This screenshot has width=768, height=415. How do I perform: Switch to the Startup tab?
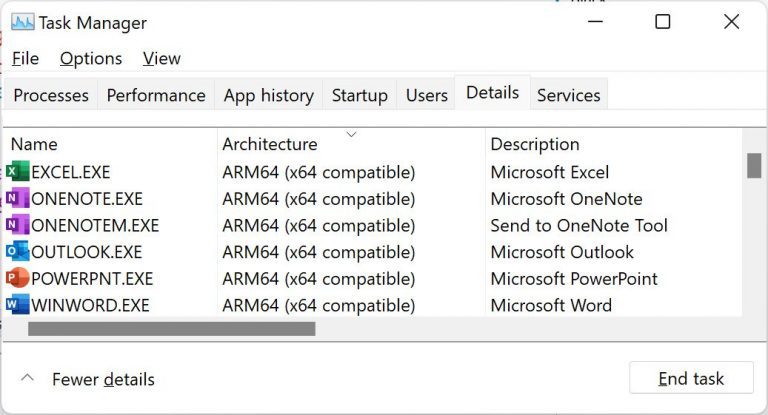click(359, 95)
